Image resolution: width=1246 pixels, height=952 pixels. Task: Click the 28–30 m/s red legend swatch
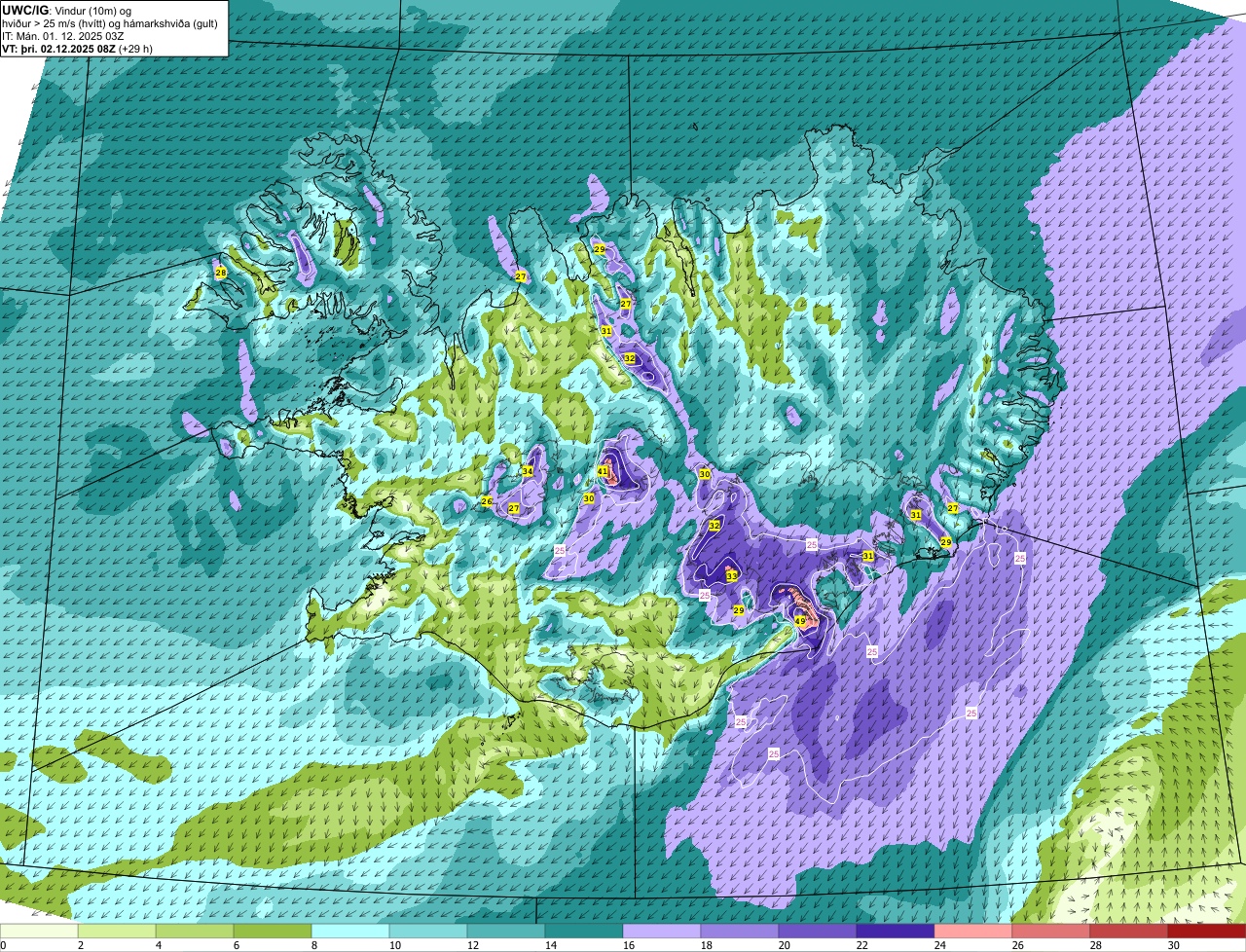coord(1129,931)
